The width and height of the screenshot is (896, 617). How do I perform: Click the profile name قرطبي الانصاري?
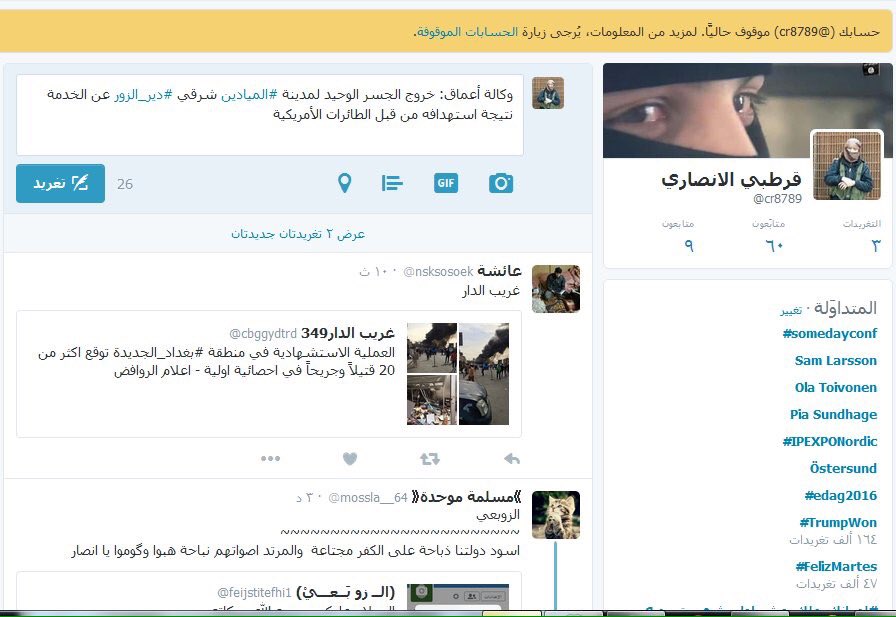731,179
